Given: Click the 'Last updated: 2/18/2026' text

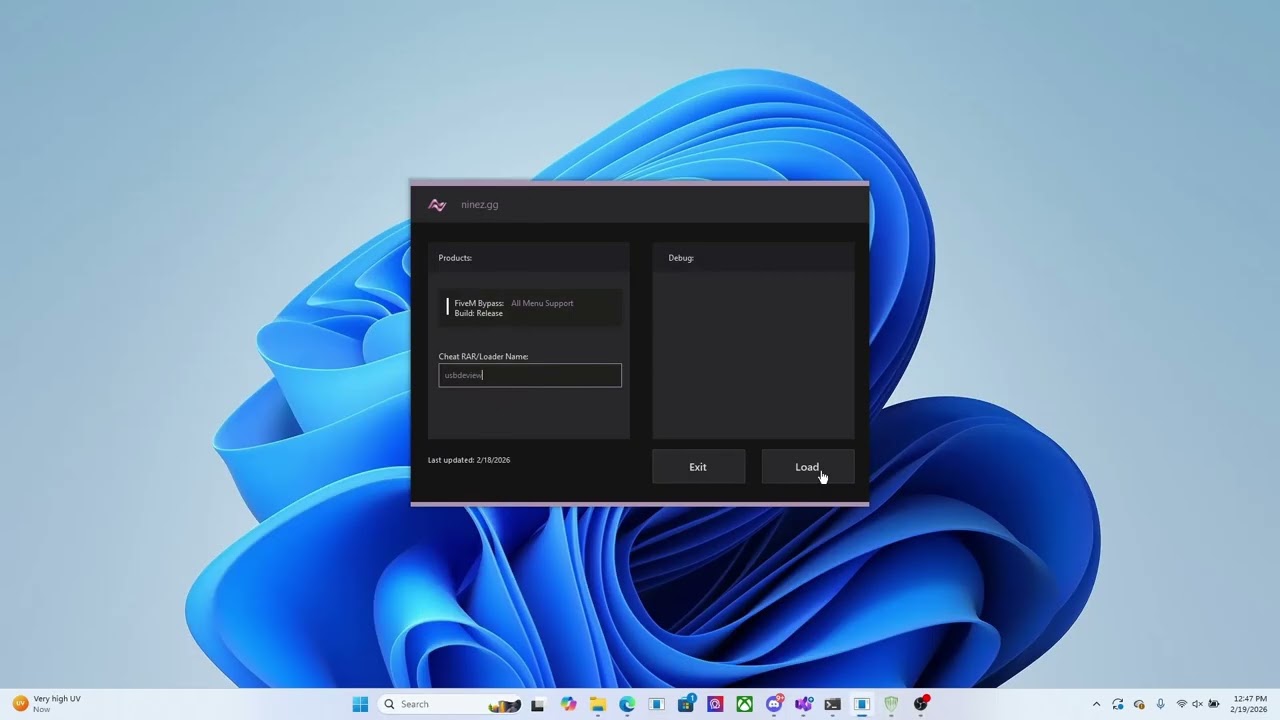Looking at the screenshot, I should (x=469, y=460).
